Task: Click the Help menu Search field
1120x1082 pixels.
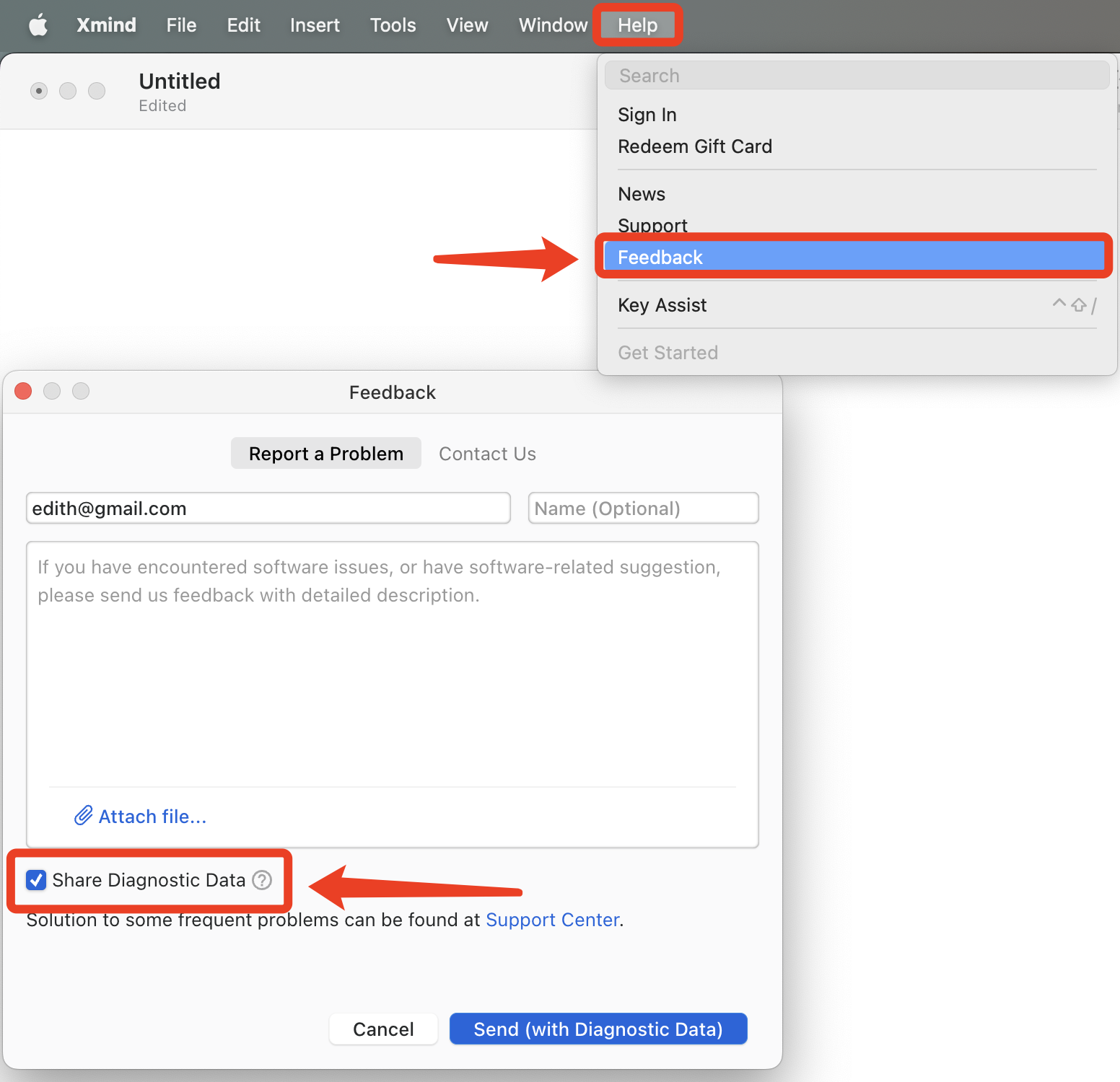Action: pyautogui.click(x=857, y=76)
